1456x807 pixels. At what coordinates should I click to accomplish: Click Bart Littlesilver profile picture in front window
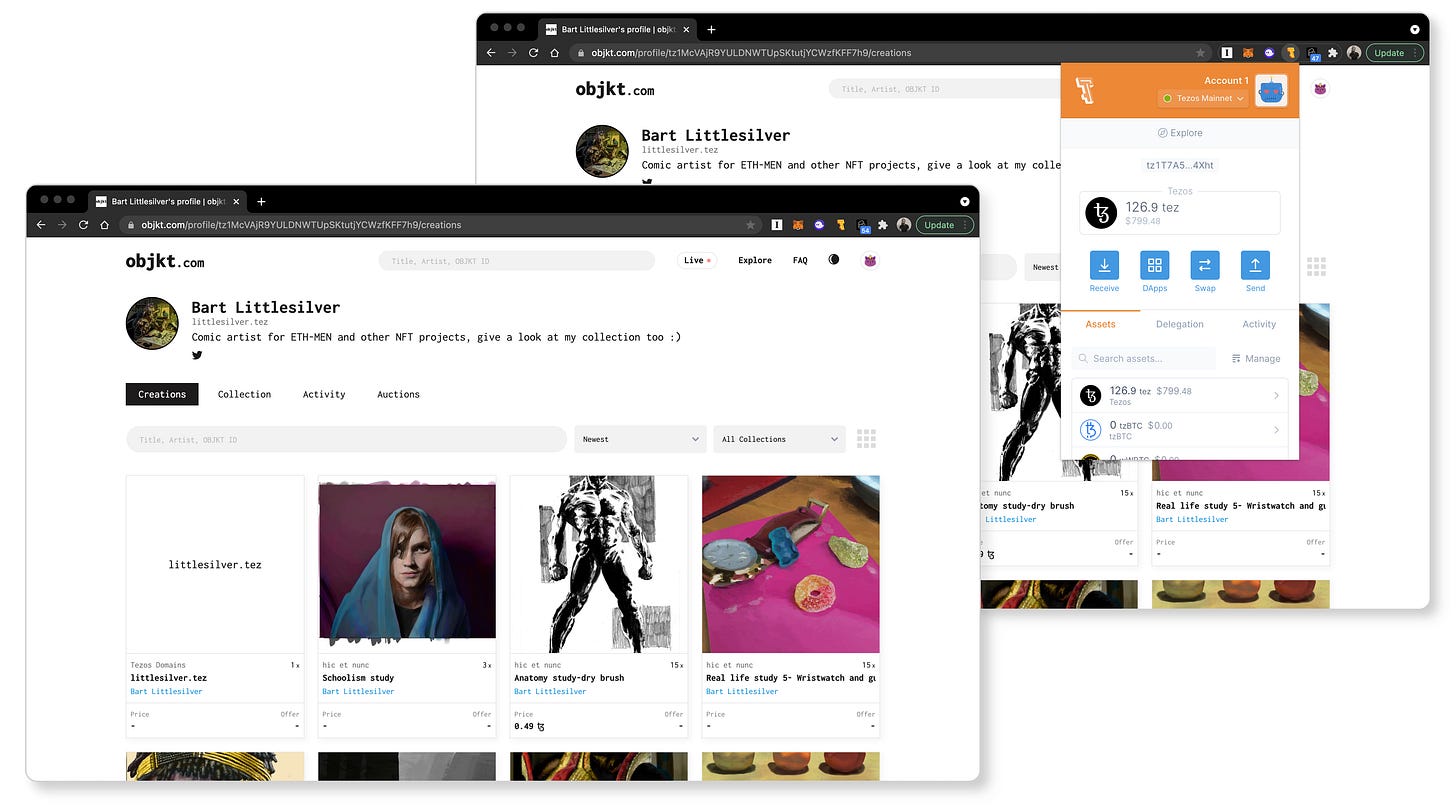tap(152, 323)
